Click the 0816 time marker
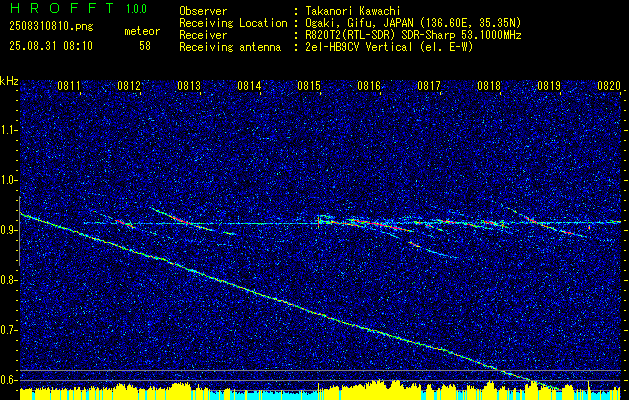 [x=369, y=86]
